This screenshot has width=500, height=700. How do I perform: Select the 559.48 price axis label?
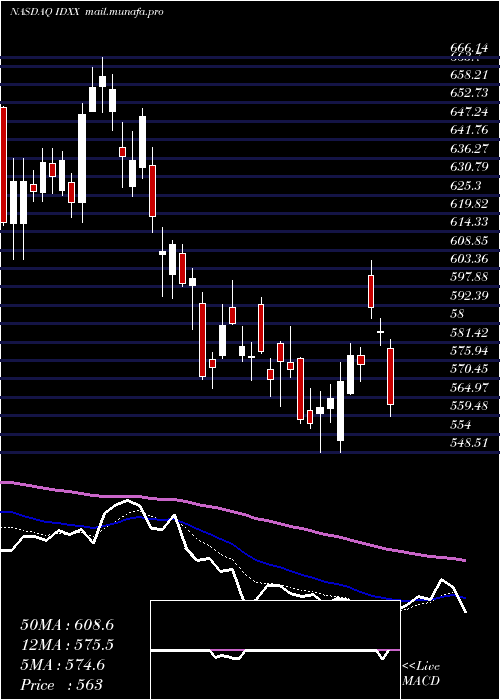click(469, 405)
